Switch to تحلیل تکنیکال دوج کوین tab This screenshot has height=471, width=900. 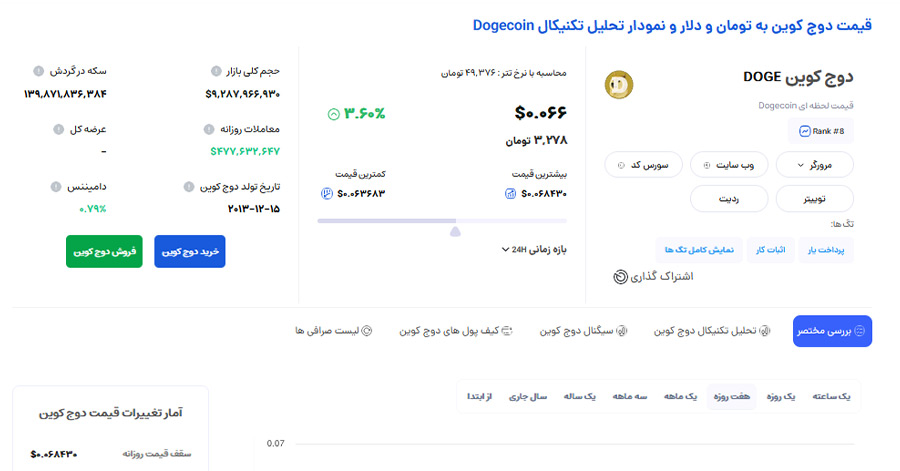point(712,331)
